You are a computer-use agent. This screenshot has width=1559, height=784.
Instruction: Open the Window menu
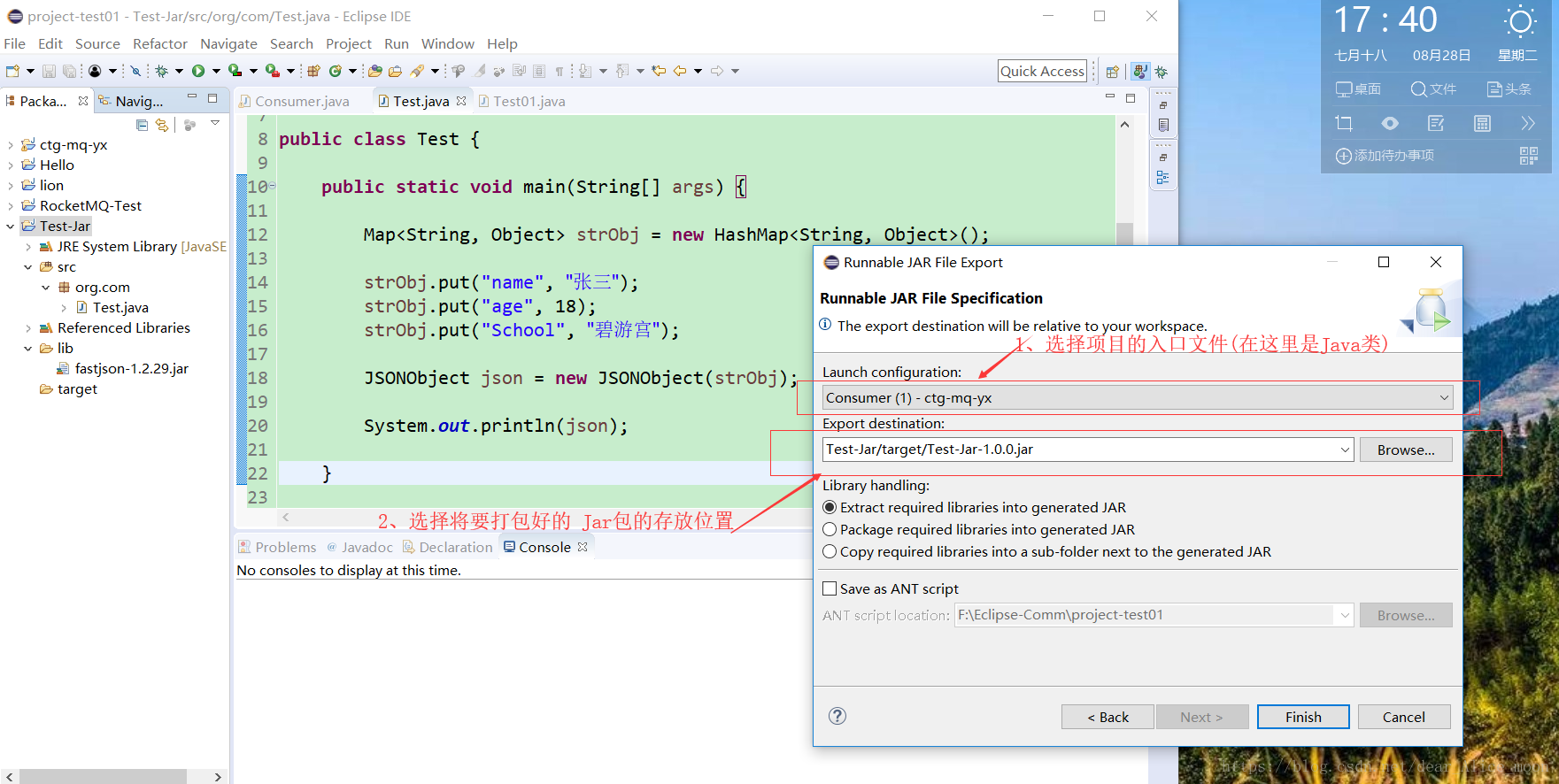(447, 43)
